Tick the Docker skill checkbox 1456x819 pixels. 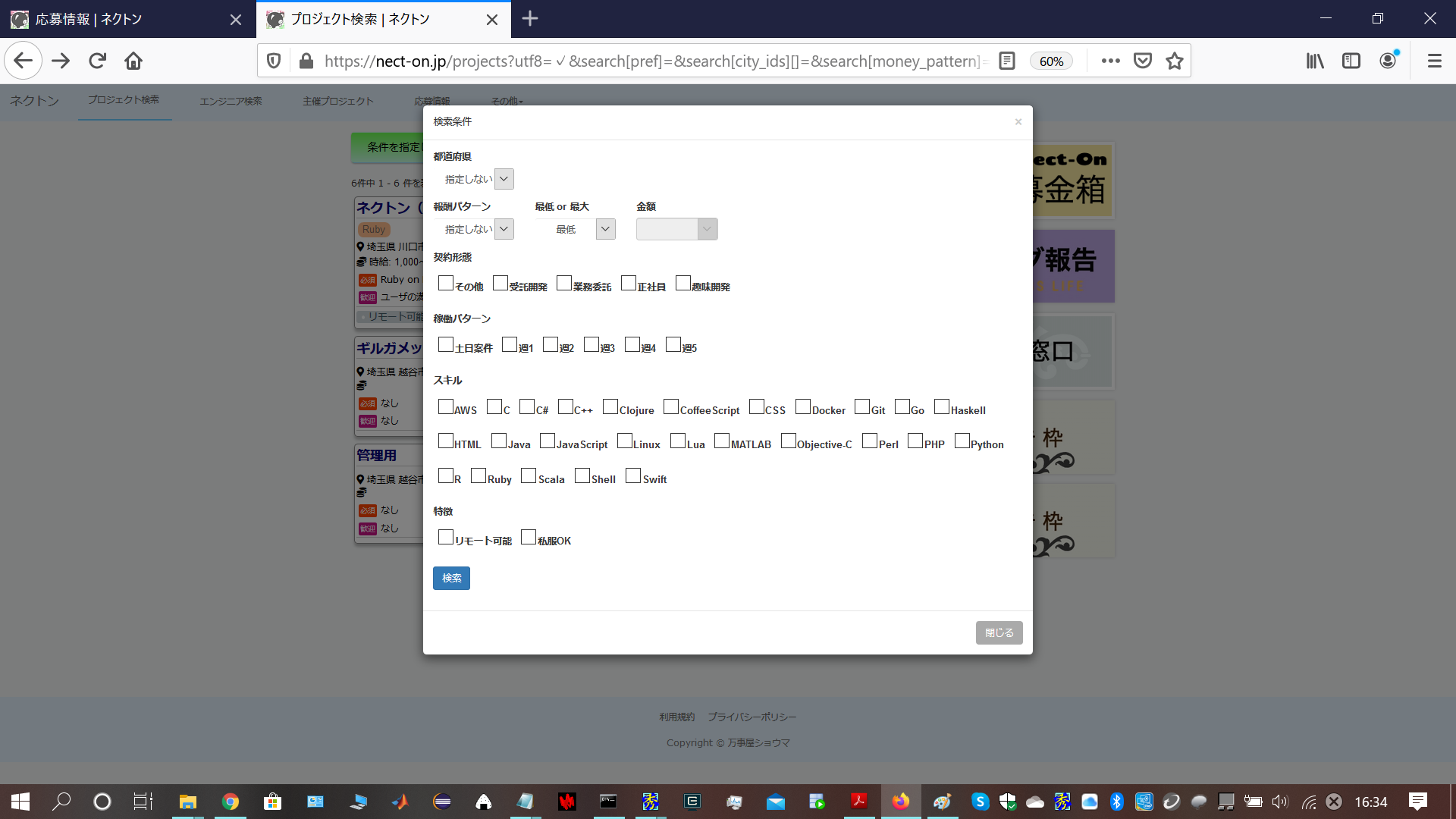click(803, 406)
